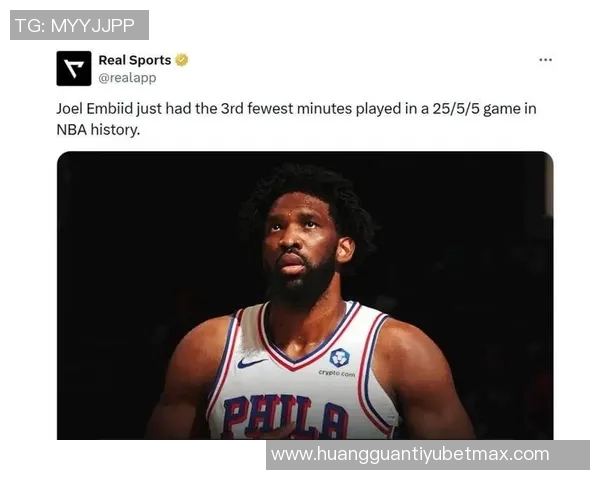Screen dimensions: 600x480
Task: Click the gold verified badge
Action: coord(182,60)
